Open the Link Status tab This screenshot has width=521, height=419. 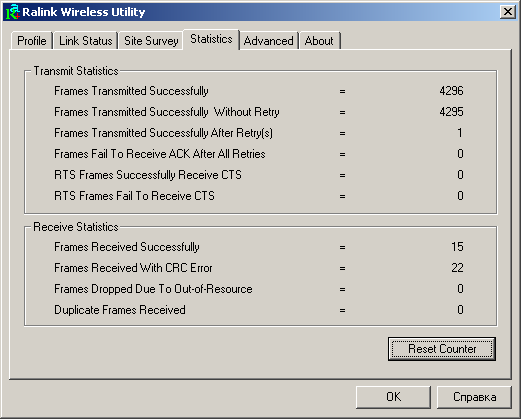coord(86,41)
